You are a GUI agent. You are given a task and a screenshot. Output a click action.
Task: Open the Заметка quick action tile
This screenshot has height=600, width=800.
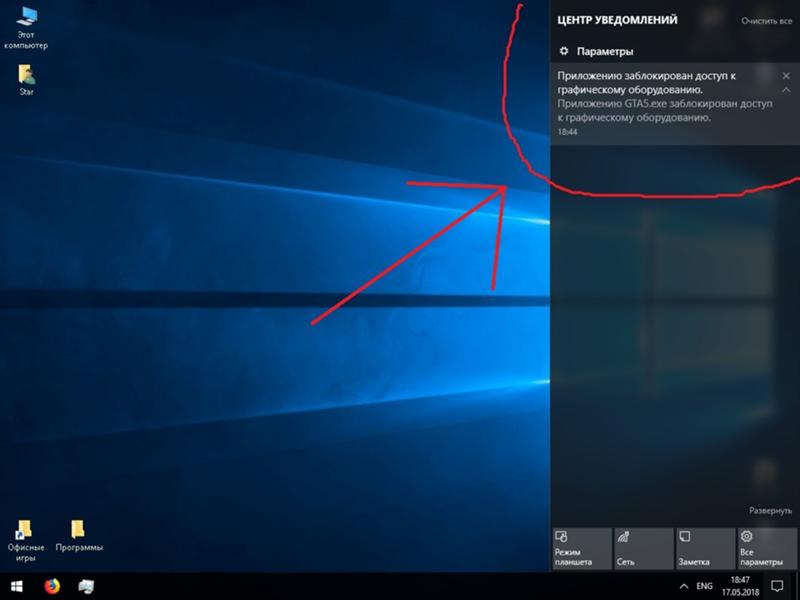point(706,548)
